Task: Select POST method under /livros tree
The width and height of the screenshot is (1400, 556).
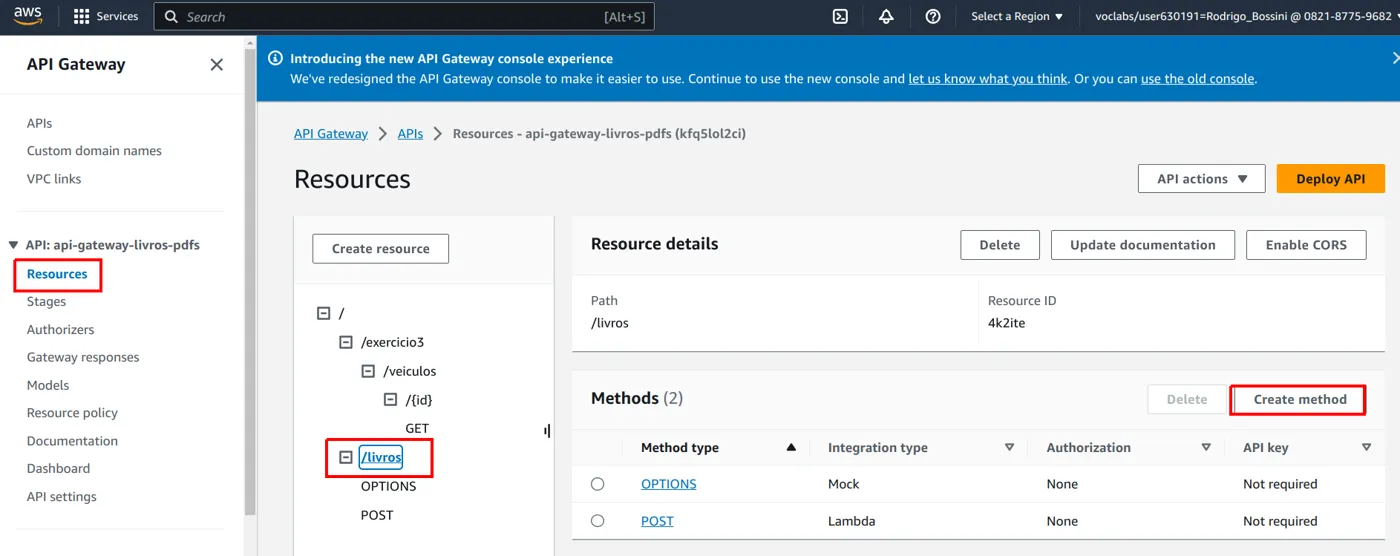Action: tap(377, 516)
